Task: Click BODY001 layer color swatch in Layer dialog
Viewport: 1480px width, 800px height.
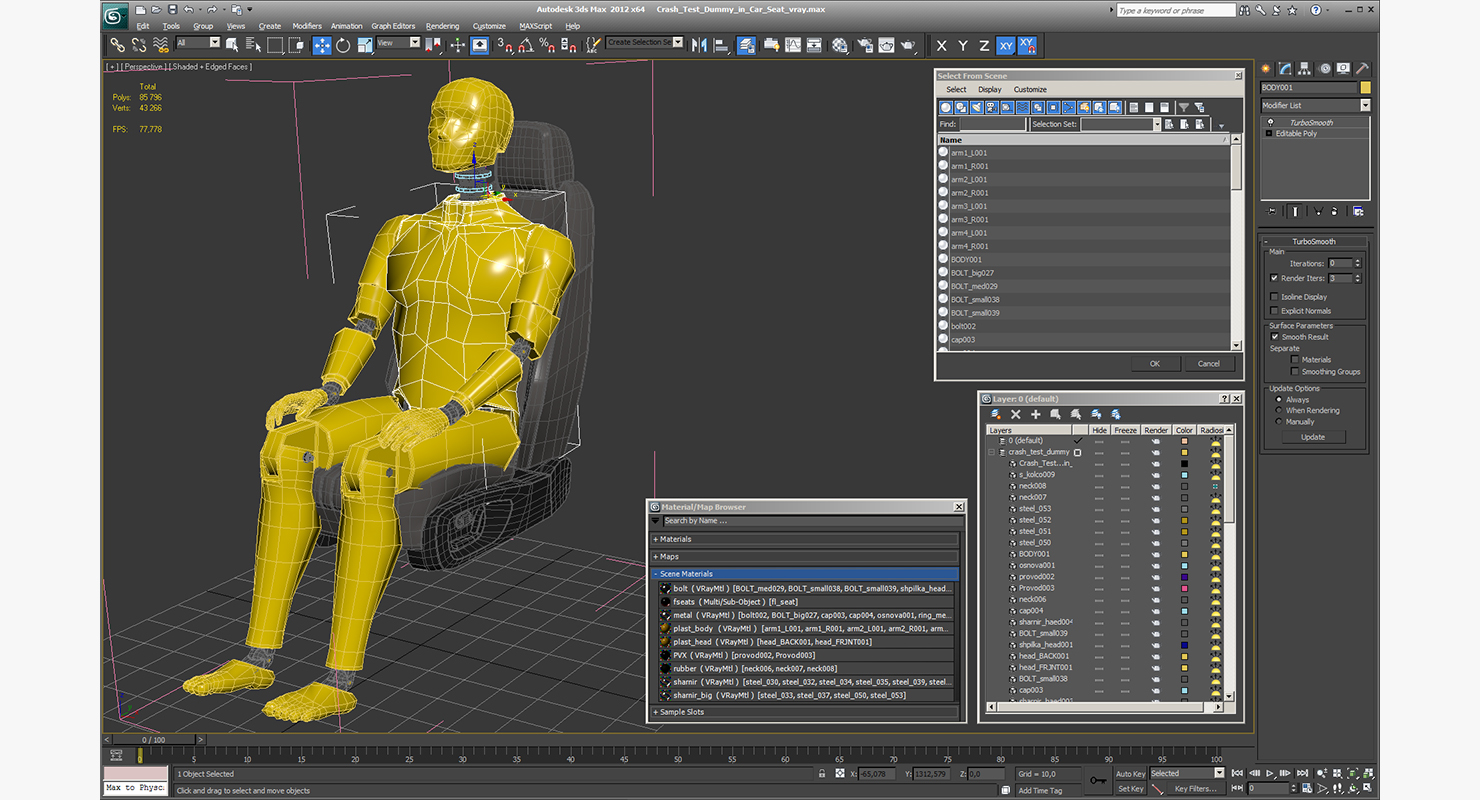Action: pyautogui.click(x=1184, y=554)
